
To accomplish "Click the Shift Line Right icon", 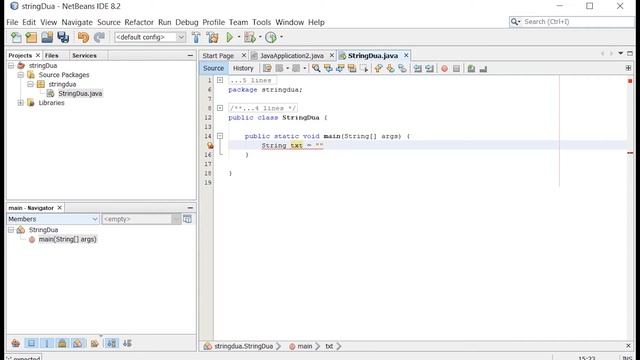I will click(x=429, y=69).
